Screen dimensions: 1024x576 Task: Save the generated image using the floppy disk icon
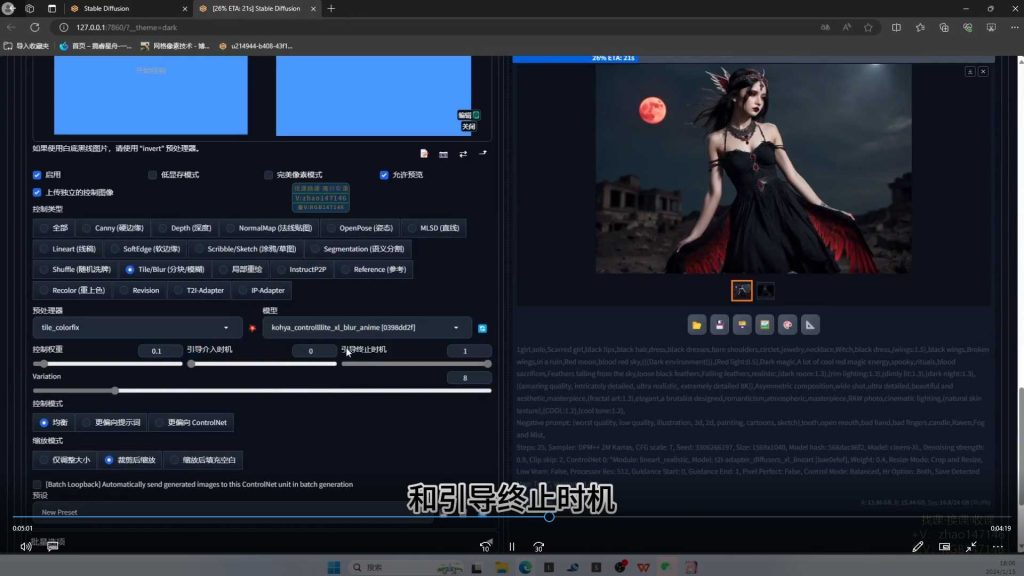[x=720, y=324]
